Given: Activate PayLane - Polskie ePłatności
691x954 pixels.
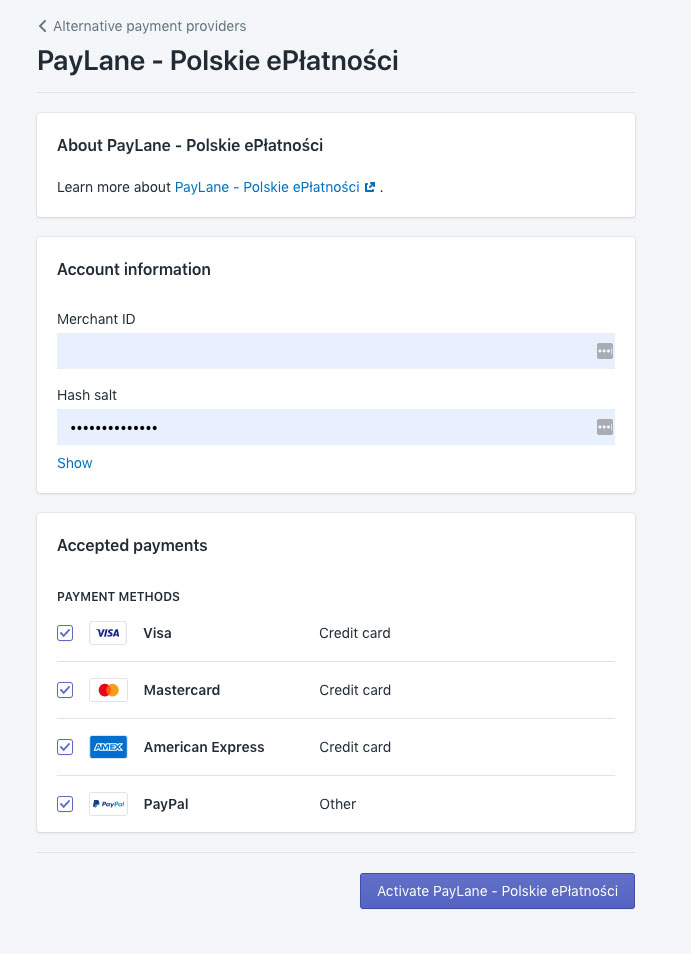Looking at the screenshot, I should pyautogui.click(x=497, y=891).
